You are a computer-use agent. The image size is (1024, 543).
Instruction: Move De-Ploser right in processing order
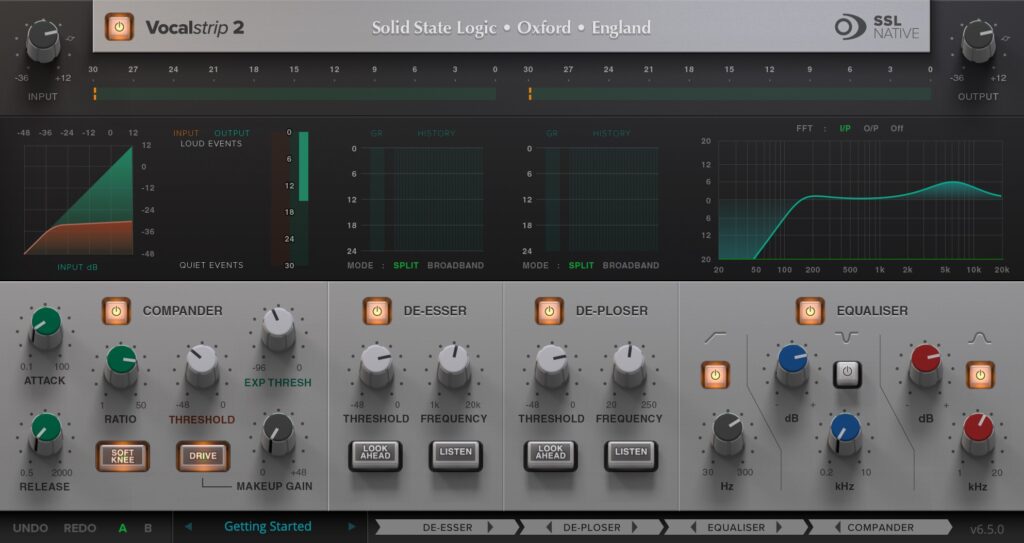click(x=635, y=527)
